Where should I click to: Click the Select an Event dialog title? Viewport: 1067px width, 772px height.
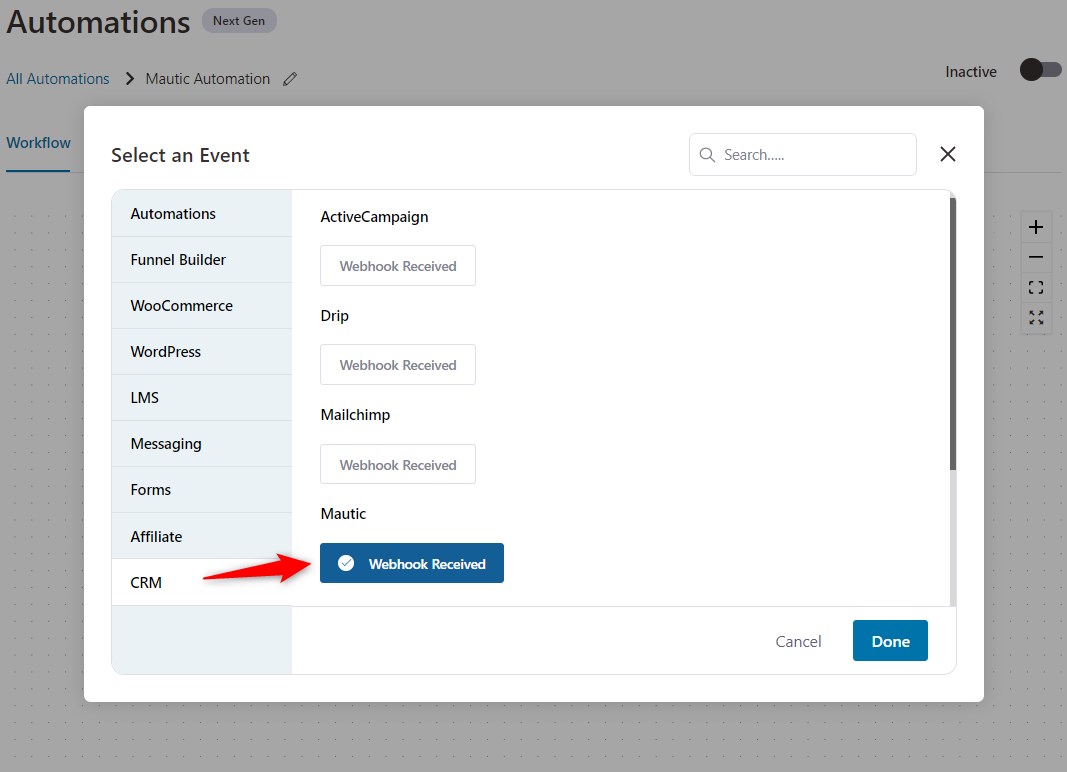point(180,155)
